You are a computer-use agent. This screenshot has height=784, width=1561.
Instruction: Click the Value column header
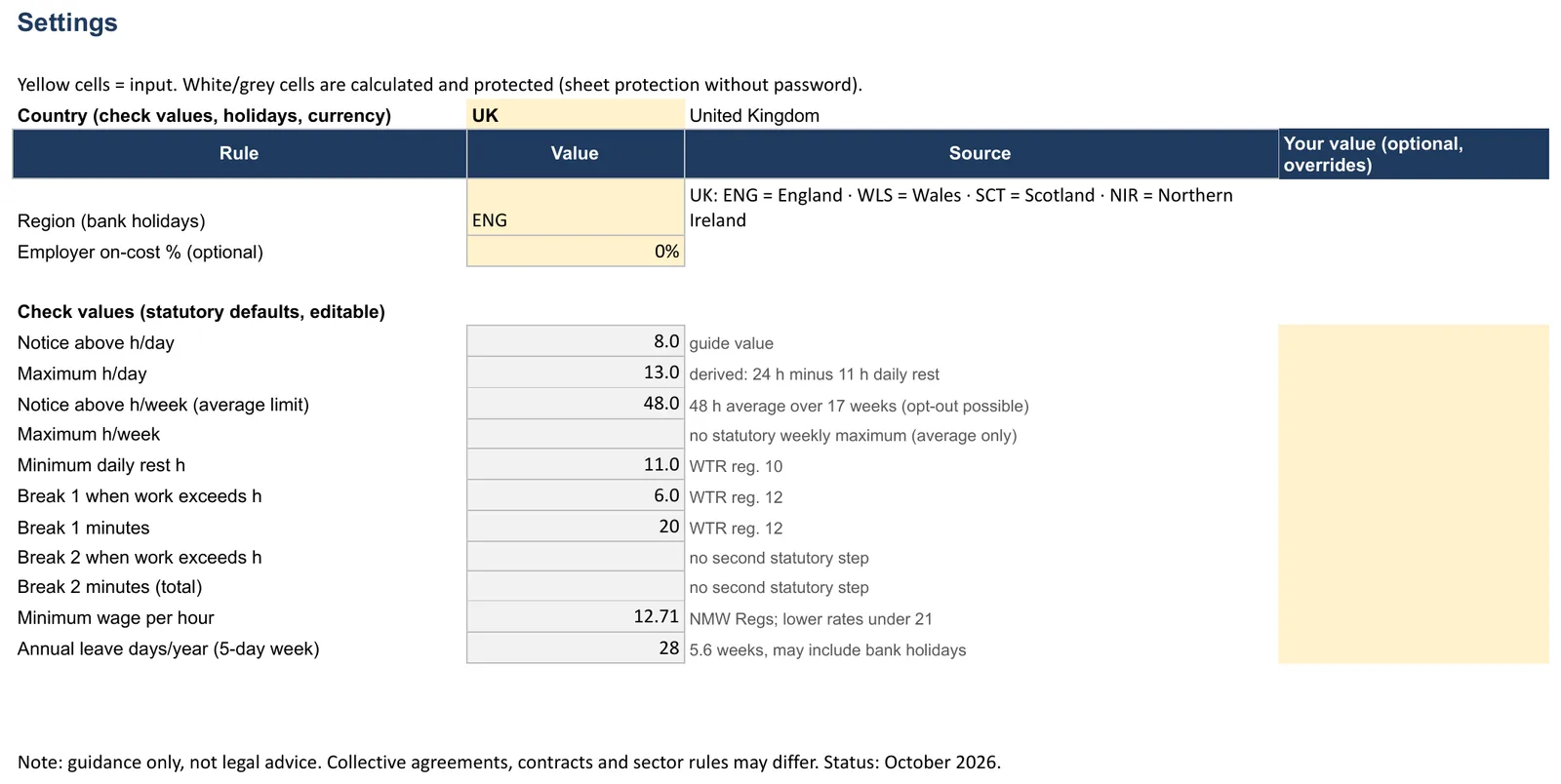coord(576,153)
